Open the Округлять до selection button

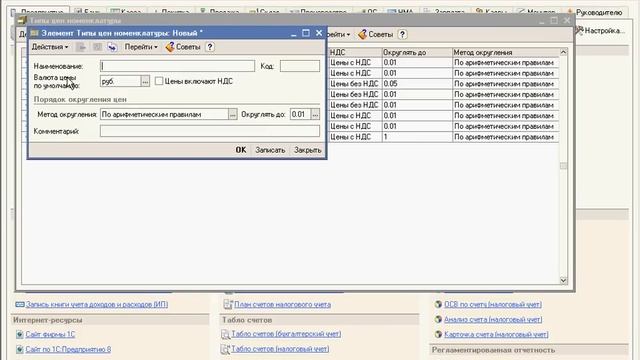[x=315, y=114]
